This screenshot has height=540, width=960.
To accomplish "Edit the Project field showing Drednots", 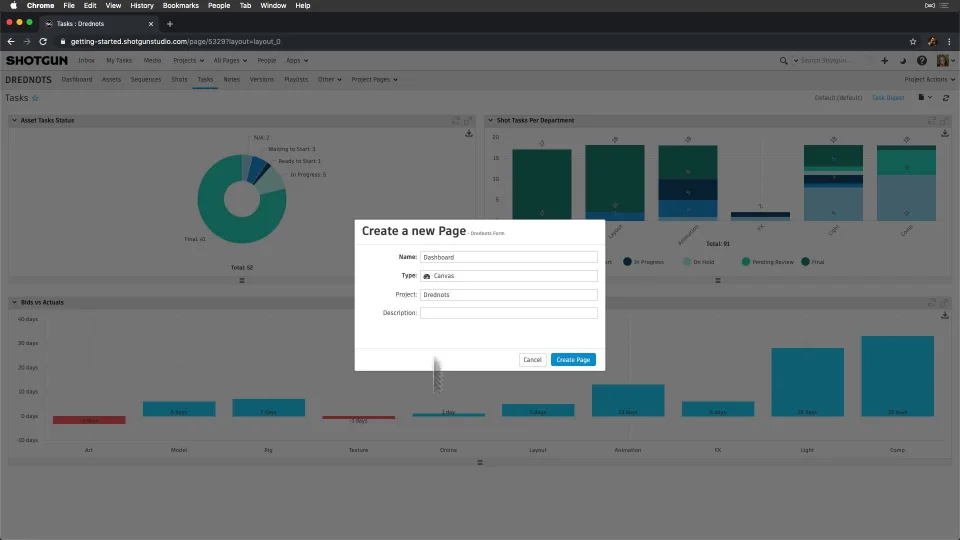I will pos(508,294).
